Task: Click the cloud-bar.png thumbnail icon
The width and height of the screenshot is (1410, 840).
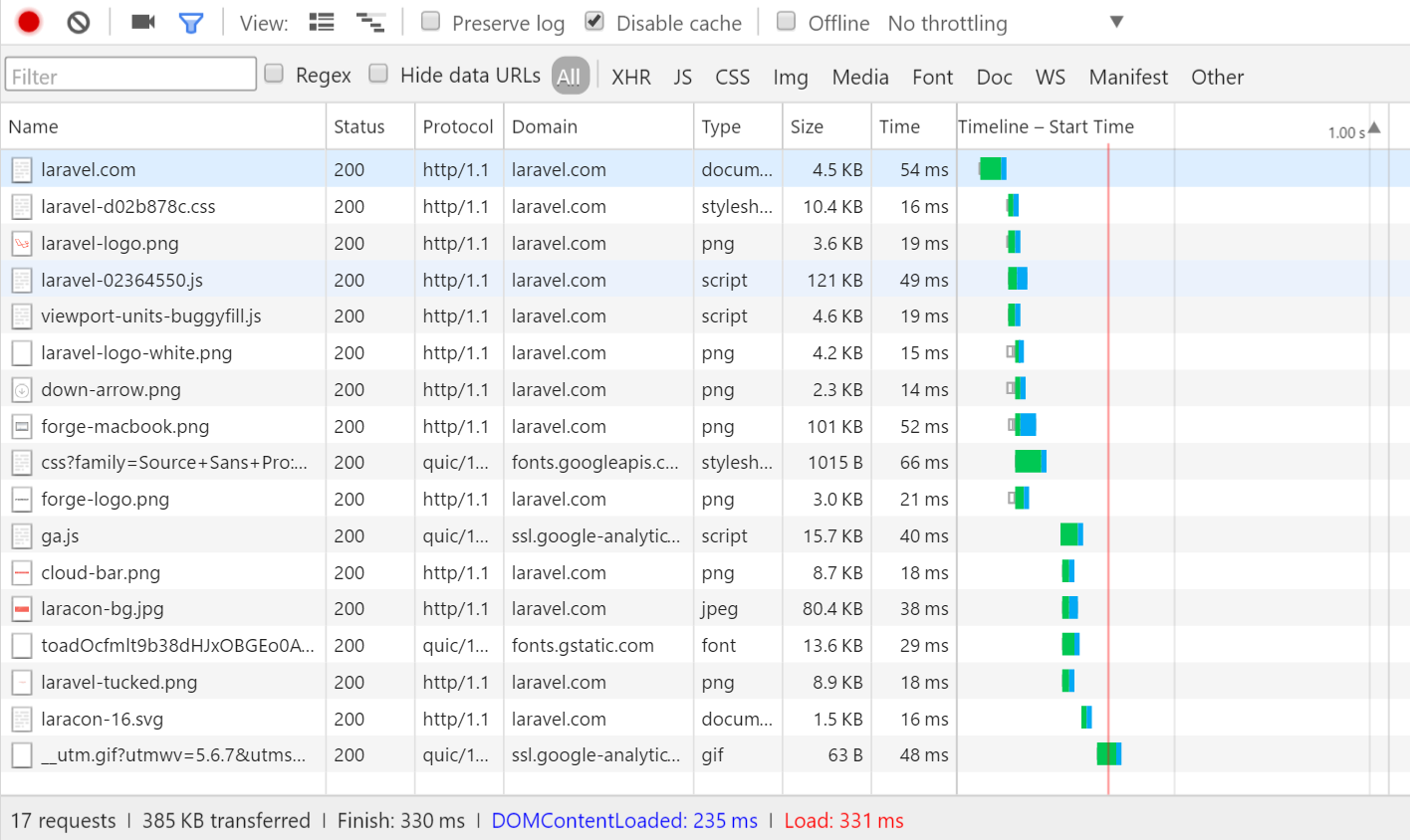Action: (22, 572)
